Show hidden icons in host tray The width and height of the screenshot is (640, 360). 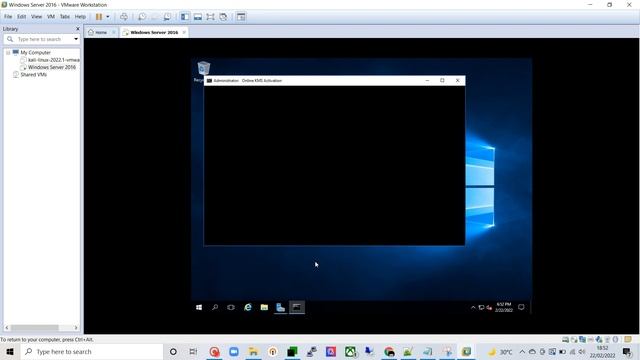click(x=522, y=351)
